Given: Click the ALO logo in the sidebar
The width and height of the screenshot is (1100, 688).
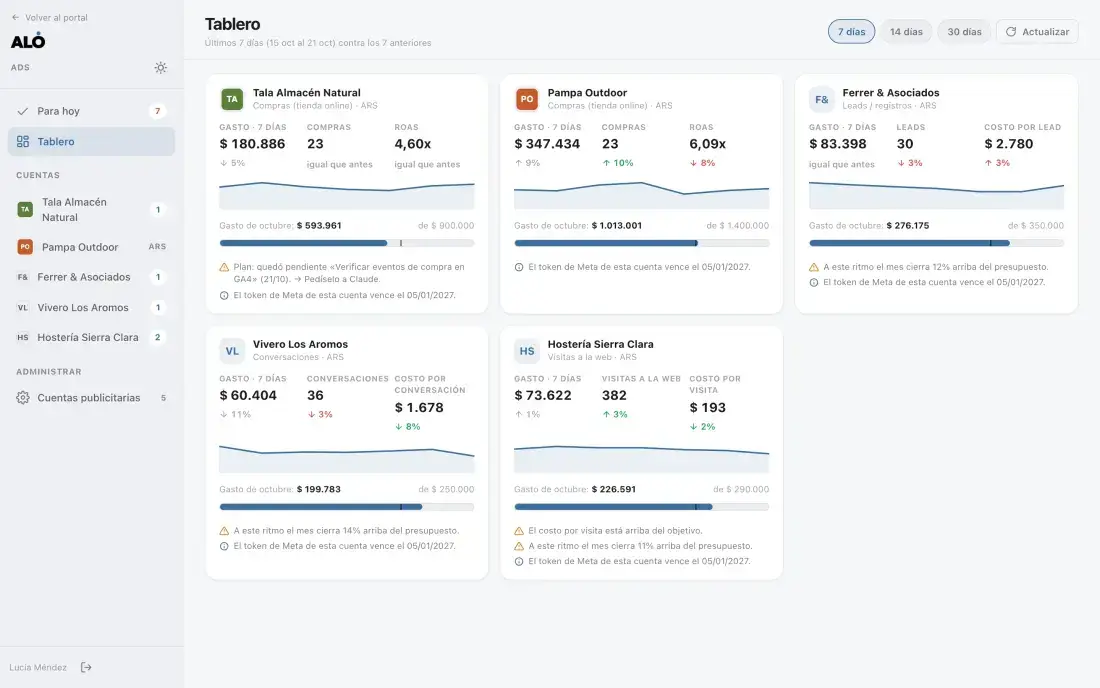Looking at the screenshot, I should tap(28, 41).
